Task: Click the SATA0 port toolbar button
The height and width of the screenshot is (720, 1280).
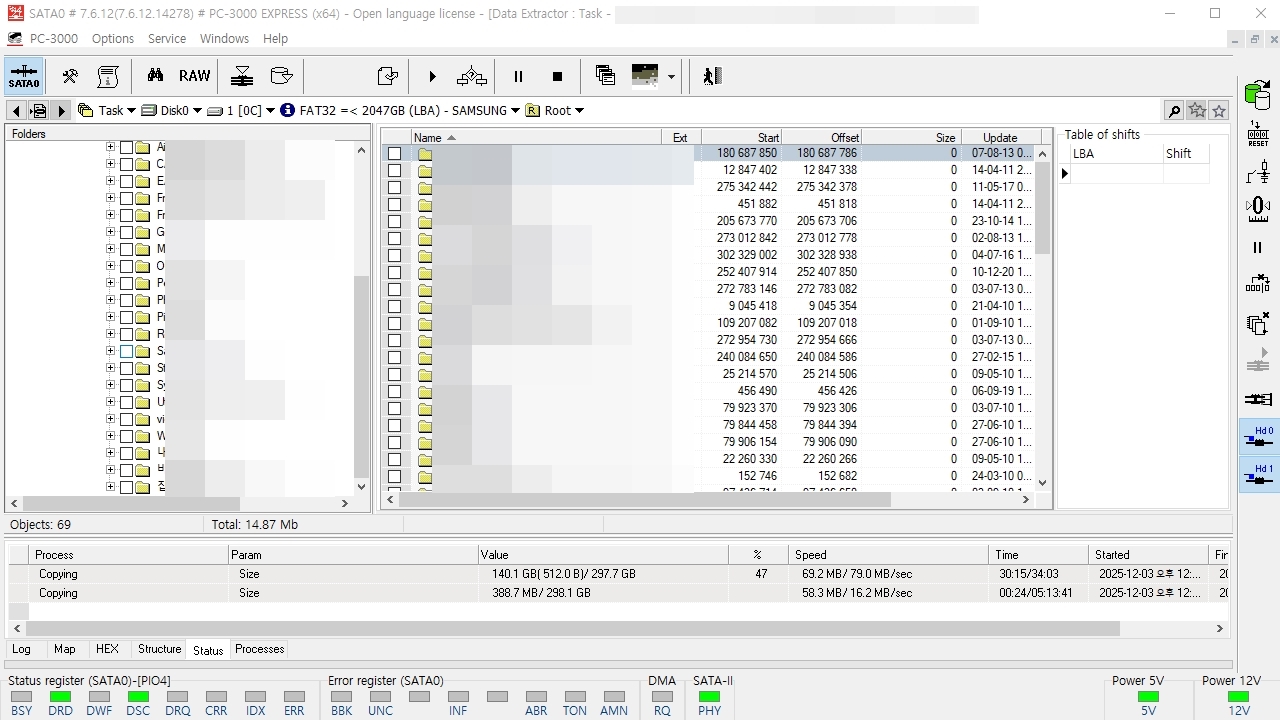Action: 24,76
